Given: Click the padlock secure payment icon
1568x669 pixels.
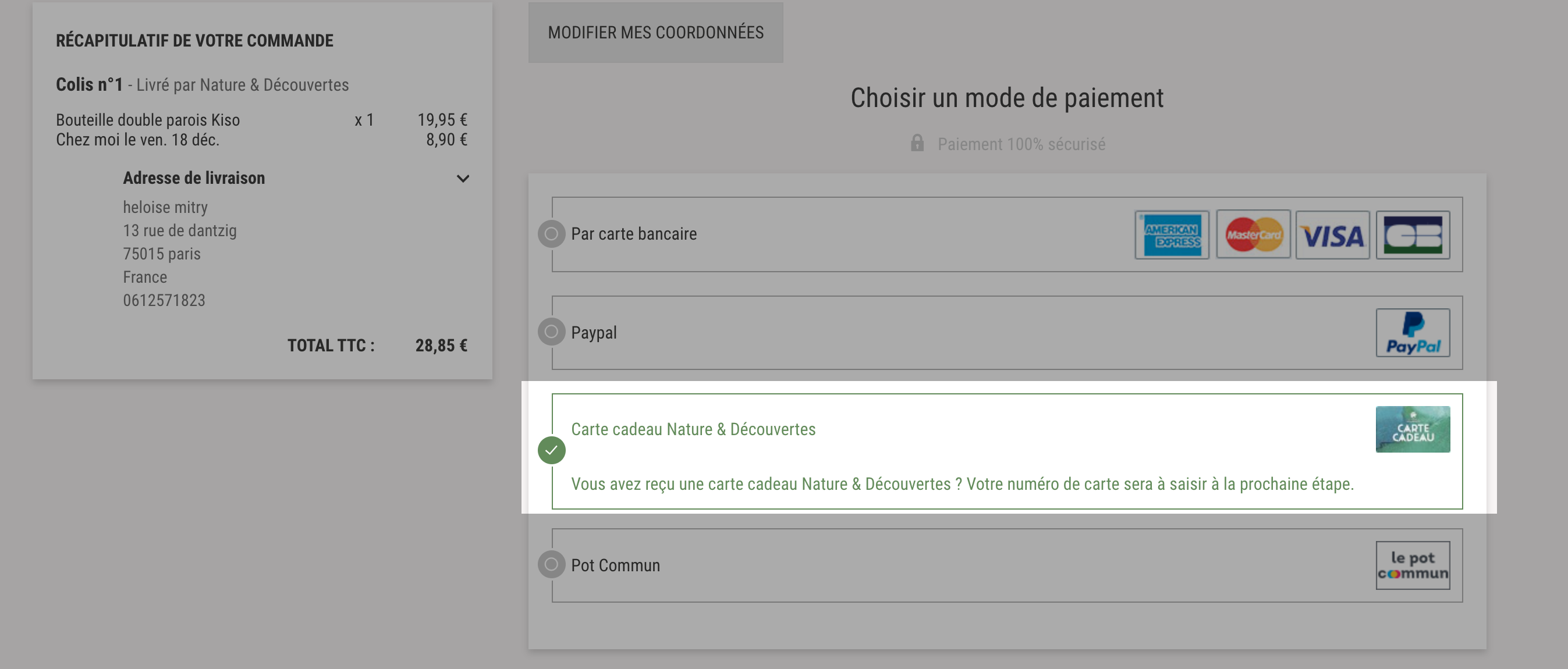Looking at the screenshot, I should [x=917, y=144].
